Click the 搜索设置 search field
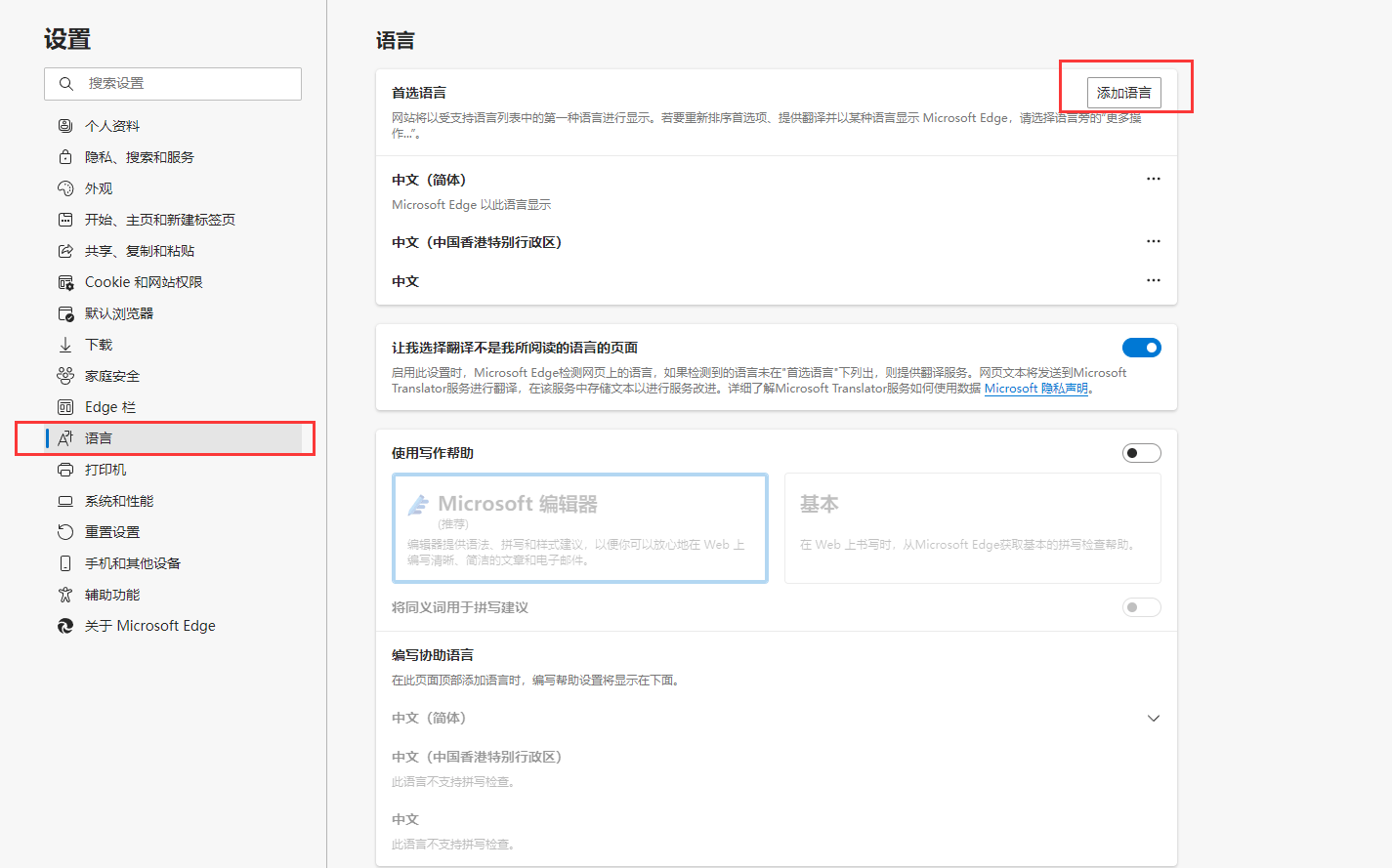The image size is (1392, 868). [173, 84]
